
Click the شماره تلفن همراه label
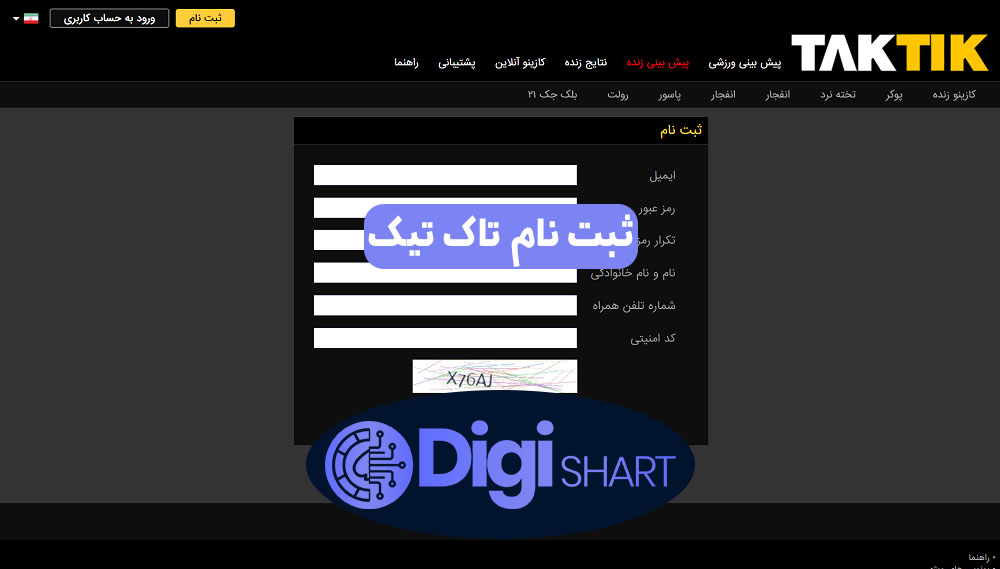coord(634,306)
